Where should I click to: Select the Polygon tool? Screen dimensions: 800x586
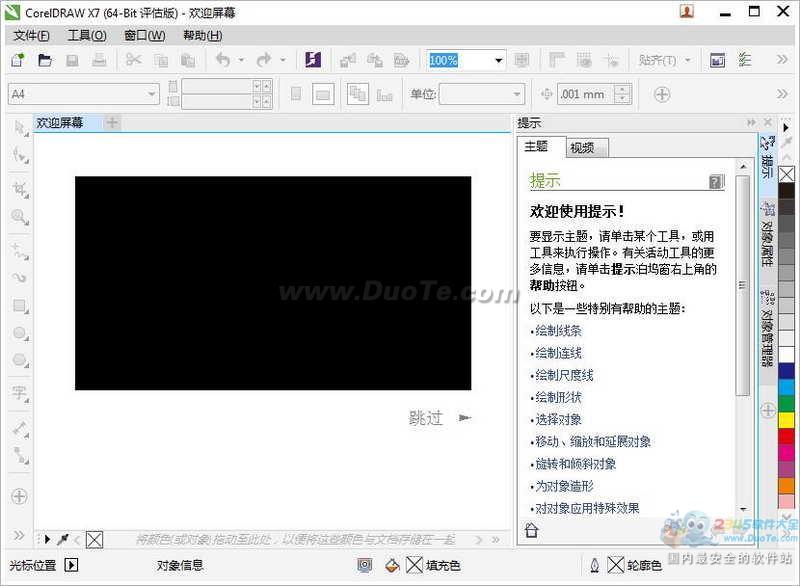[20, 360]
